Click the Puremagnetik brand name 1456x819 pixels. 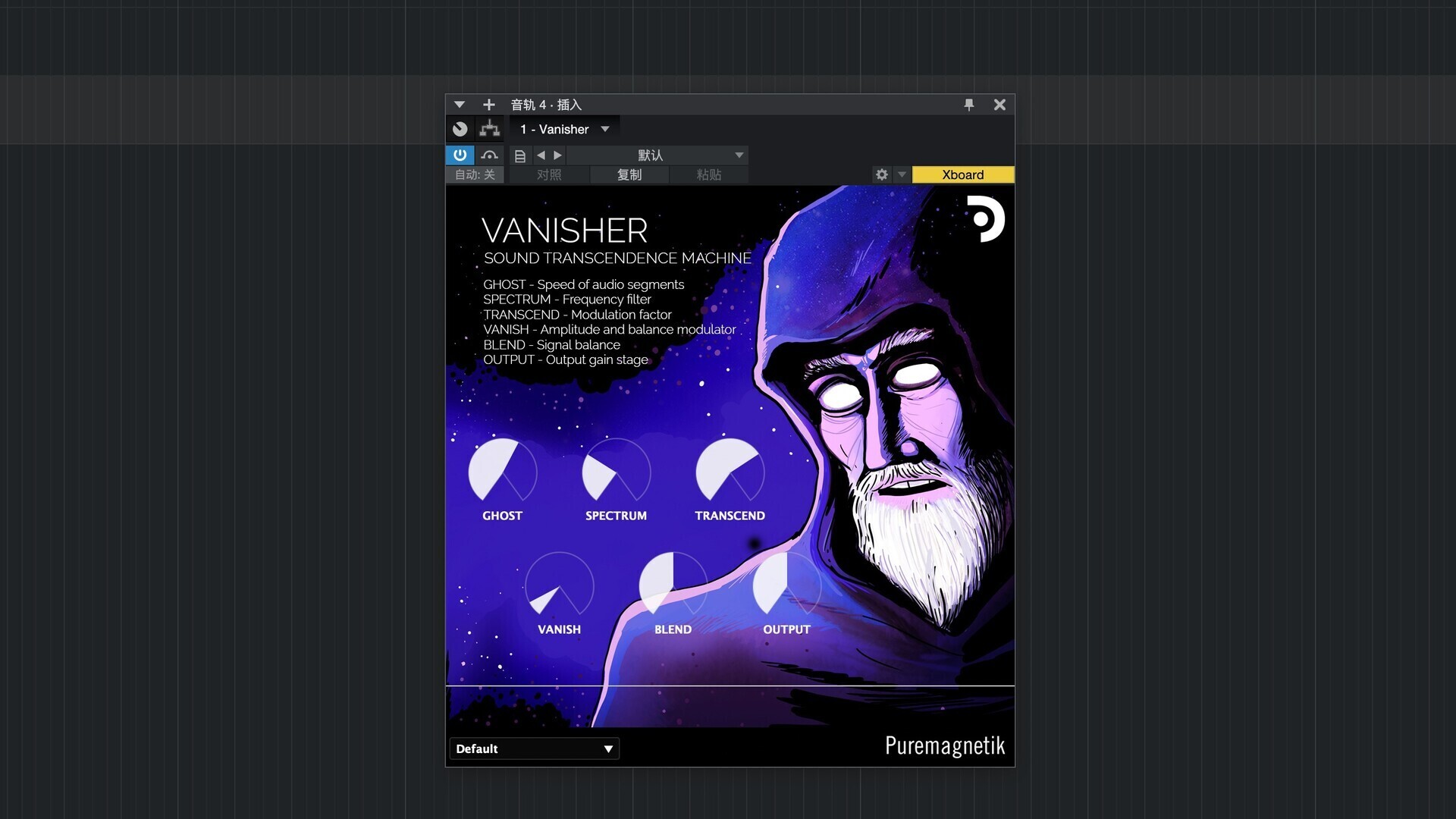(945, 745)
